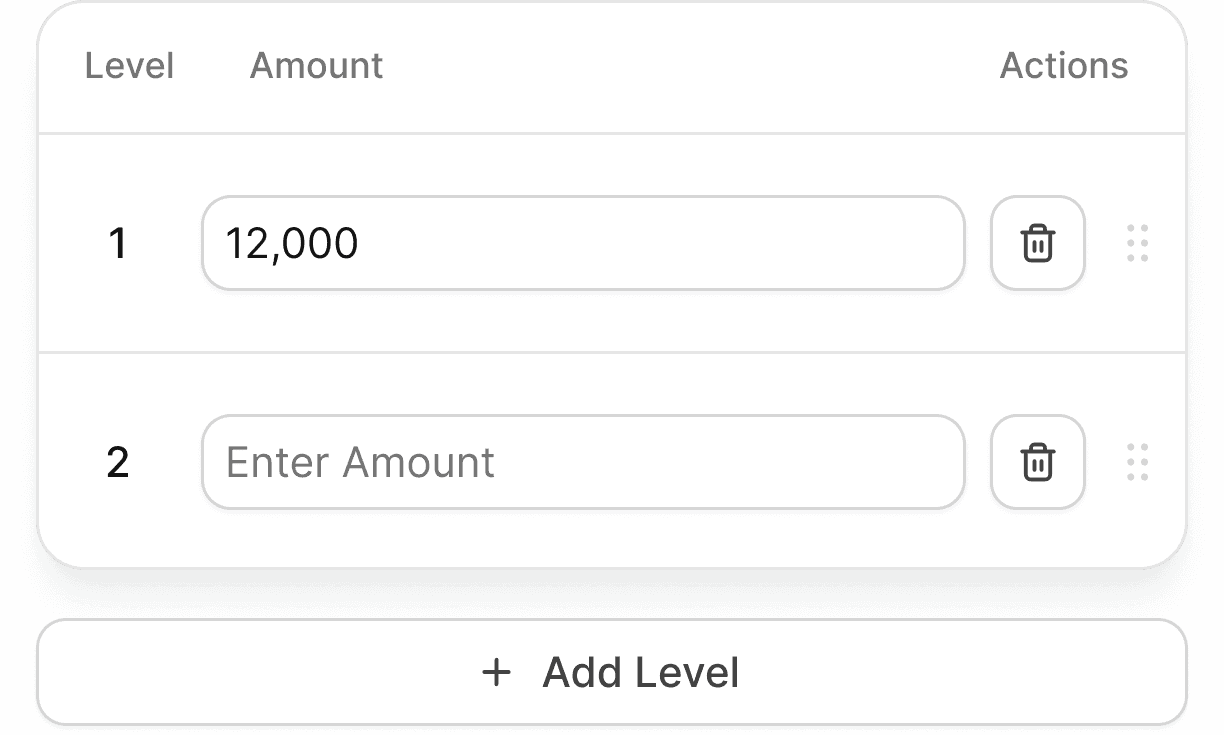Click the number 1 row label

pyautogui.click(x=117, y=243)
